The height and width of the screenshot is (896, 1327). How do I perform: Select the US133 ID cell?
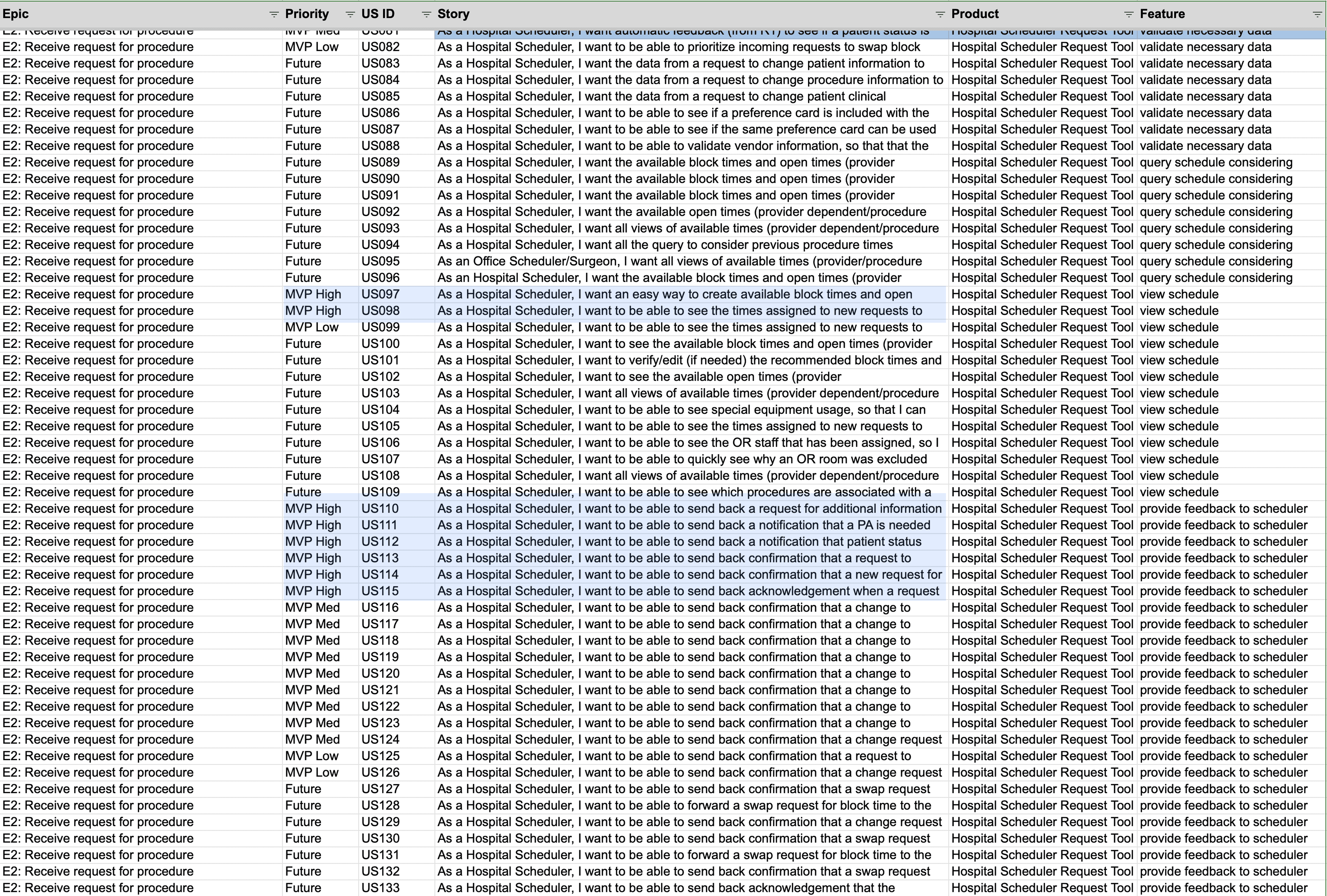(380, 888)
